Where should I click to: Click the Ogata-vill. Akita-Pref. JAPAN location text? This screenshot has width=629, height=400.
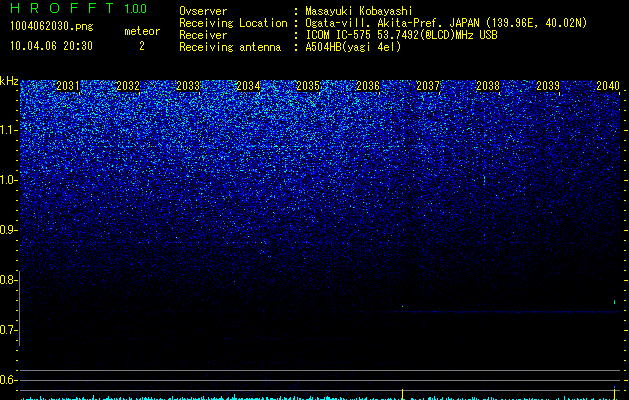(446, 23)
